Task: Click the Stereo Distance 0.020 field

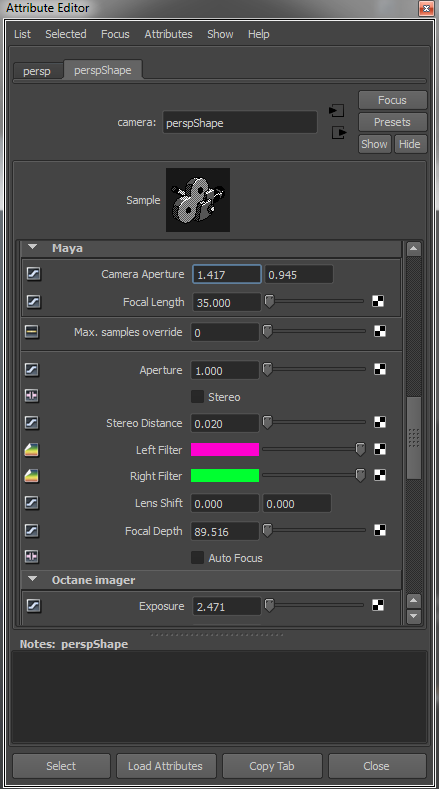Action: (x=225, y=423)
